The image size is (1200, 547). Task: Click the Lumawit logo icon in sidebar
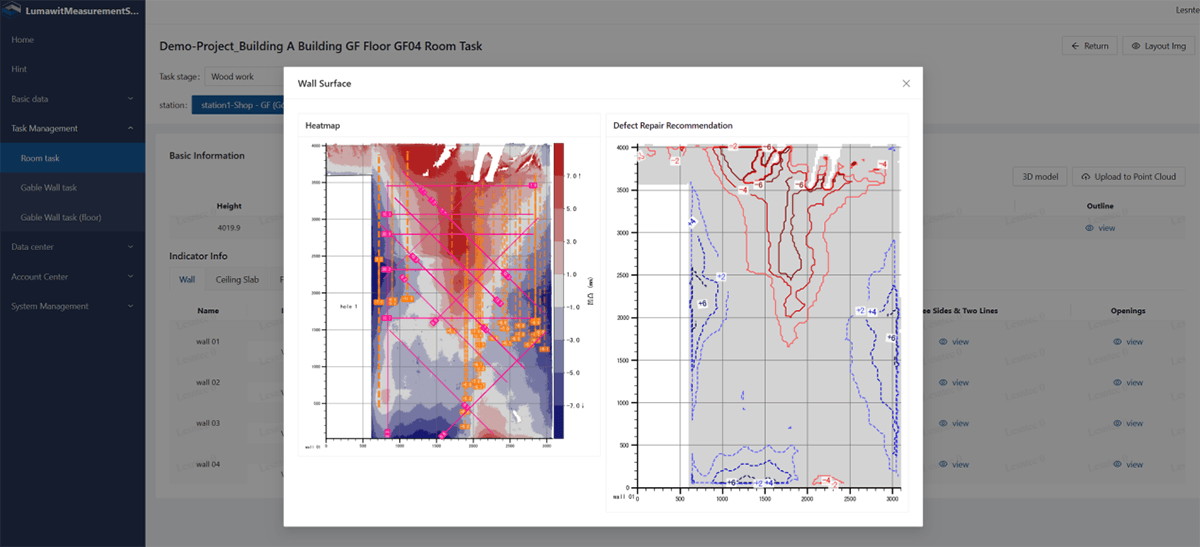[x=12, y=11]
